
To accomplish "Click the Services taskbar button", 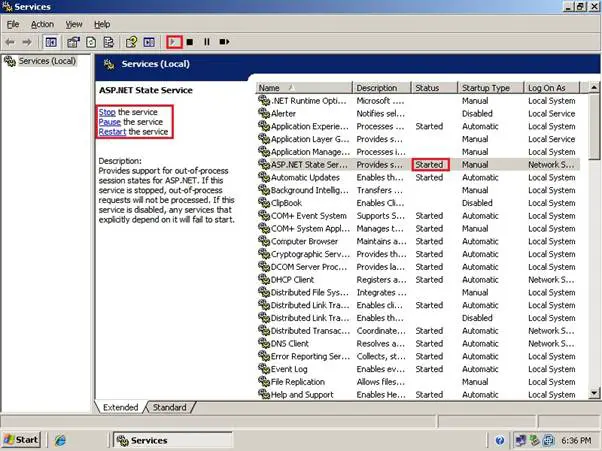I will [x=173, y=440].
